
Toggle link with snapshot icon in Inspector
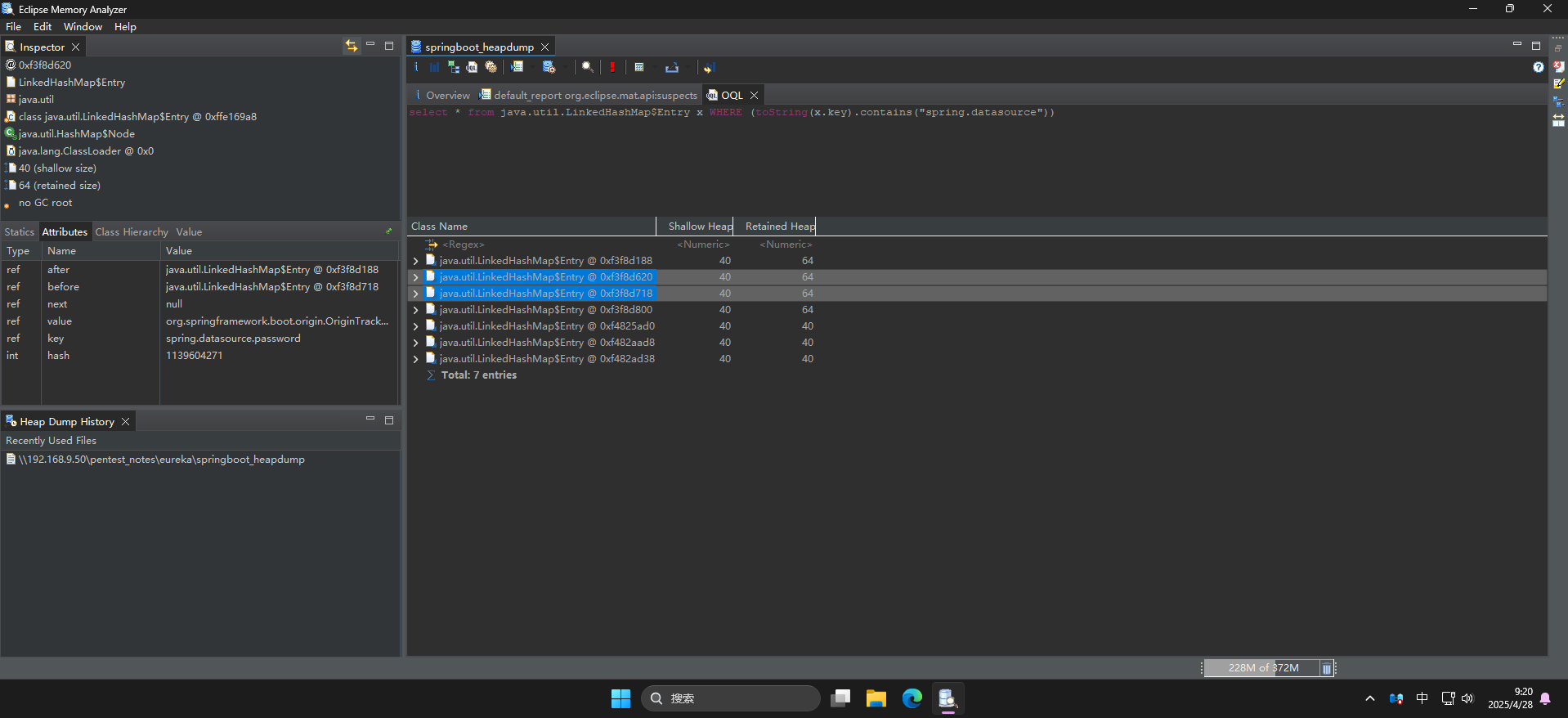pyautogui.click(x=351, y=46)
